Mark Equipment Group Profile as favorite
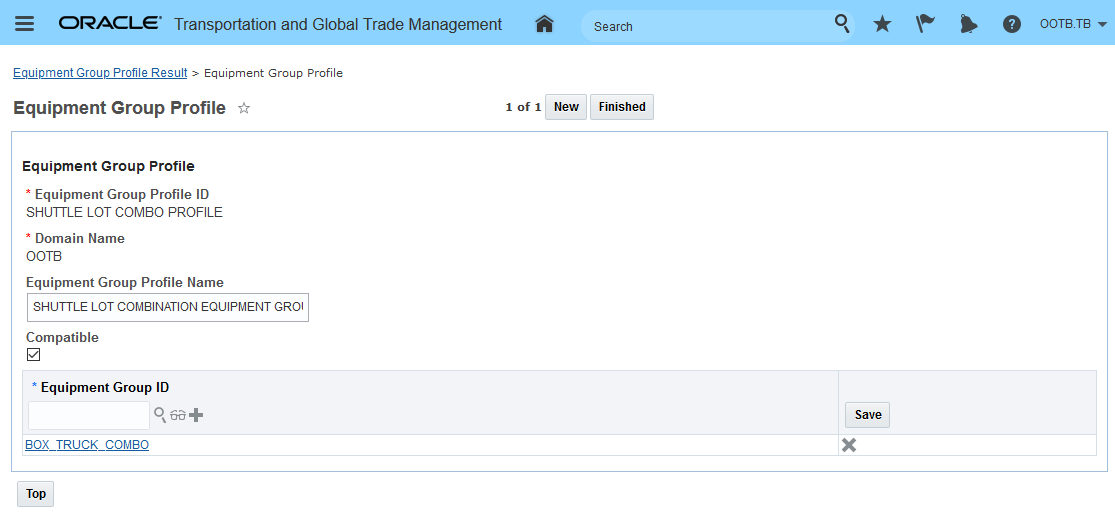1115x522 pixels. tap(244, 108)
